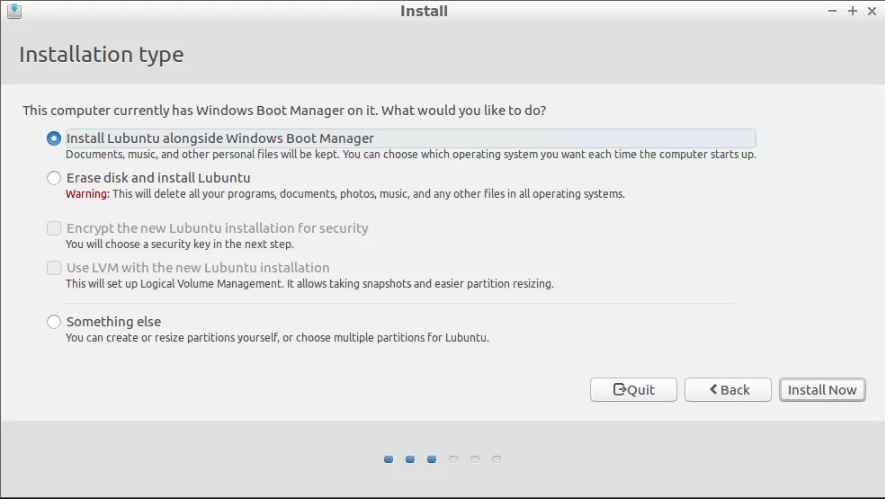
Task: Click the installer icon in title bar
Action: (15, 11)
